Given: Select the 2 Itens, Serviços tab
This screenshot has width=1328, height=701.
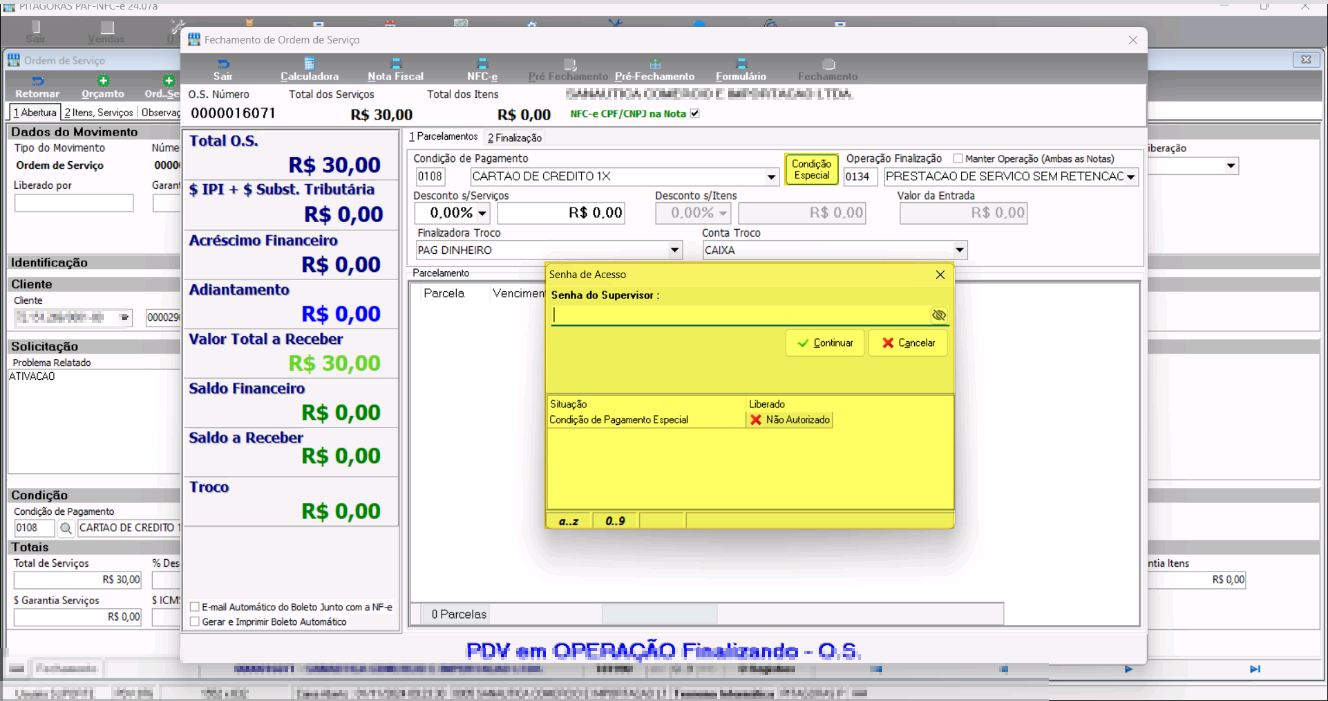Looking at the screenshot, I should [x=98, y=113].
